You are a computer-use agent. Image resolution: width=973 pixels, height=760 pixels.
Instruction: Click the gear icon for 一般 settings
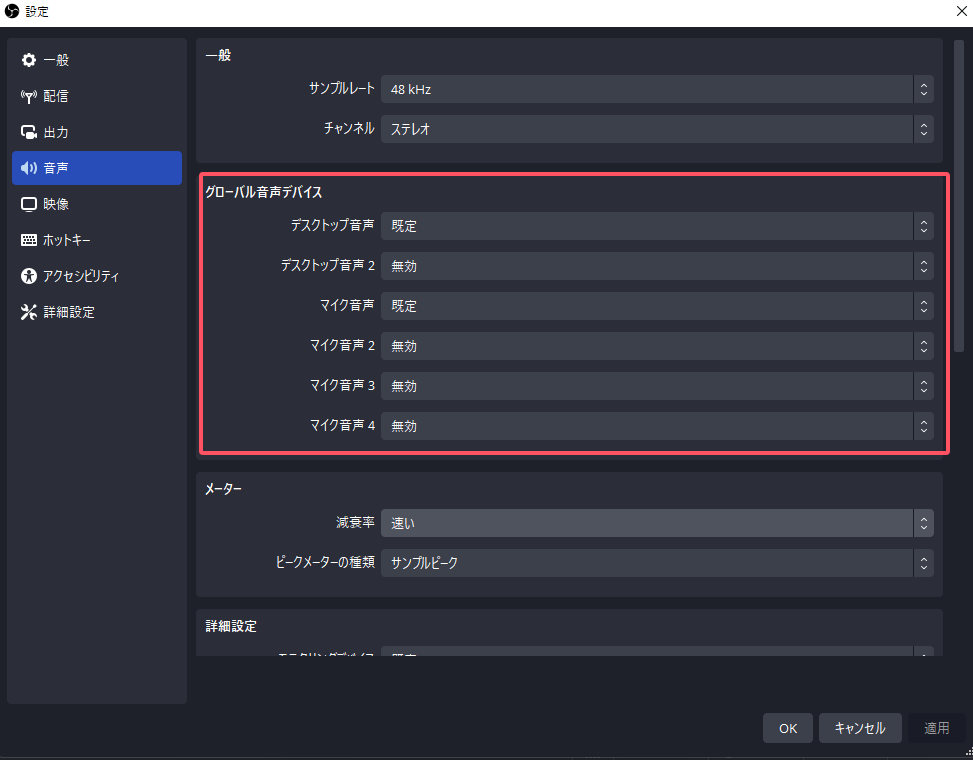pyautogui.click(x=29, y=60)
